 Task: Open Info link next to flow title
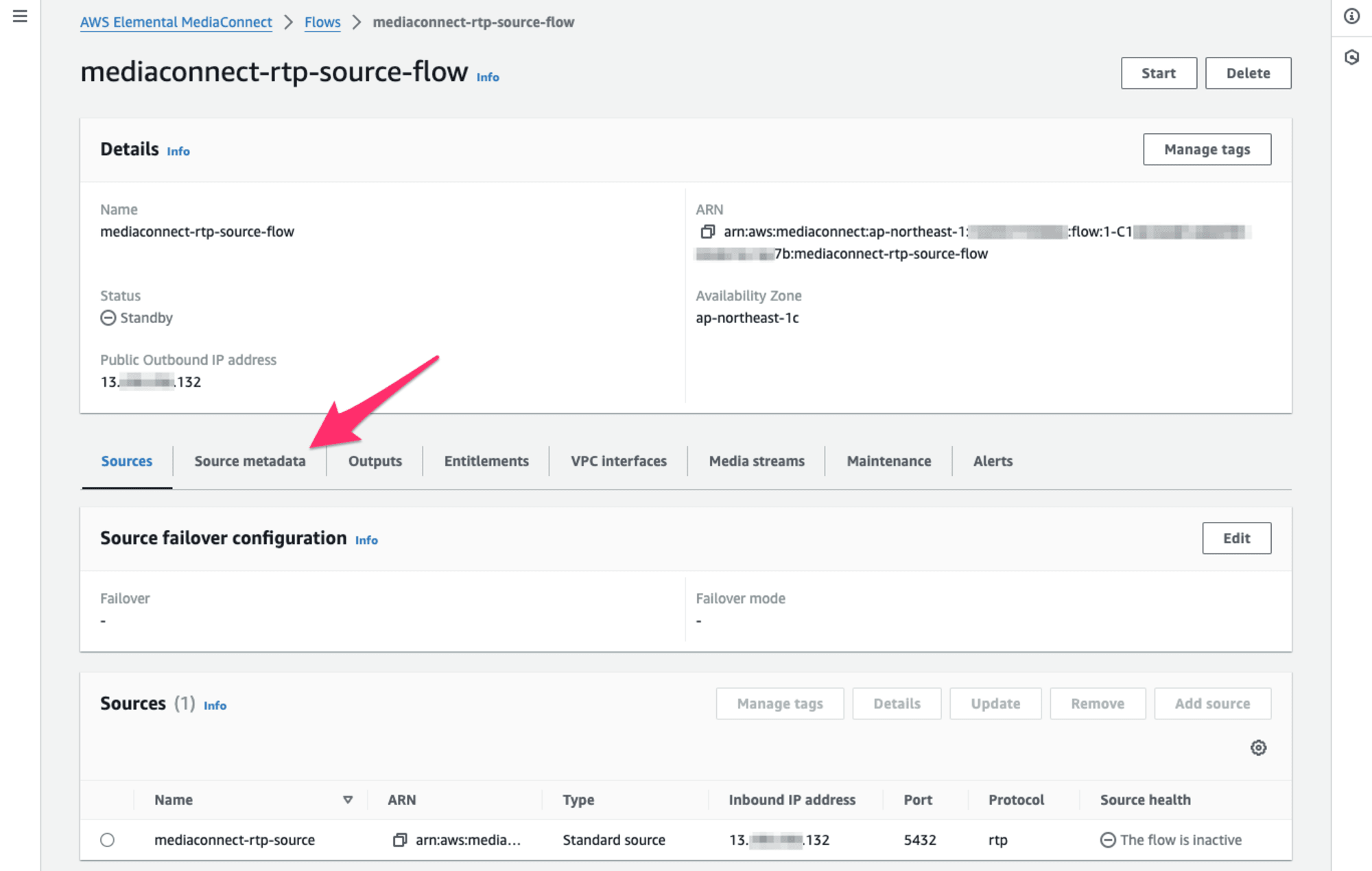click(x=488, y=77)
